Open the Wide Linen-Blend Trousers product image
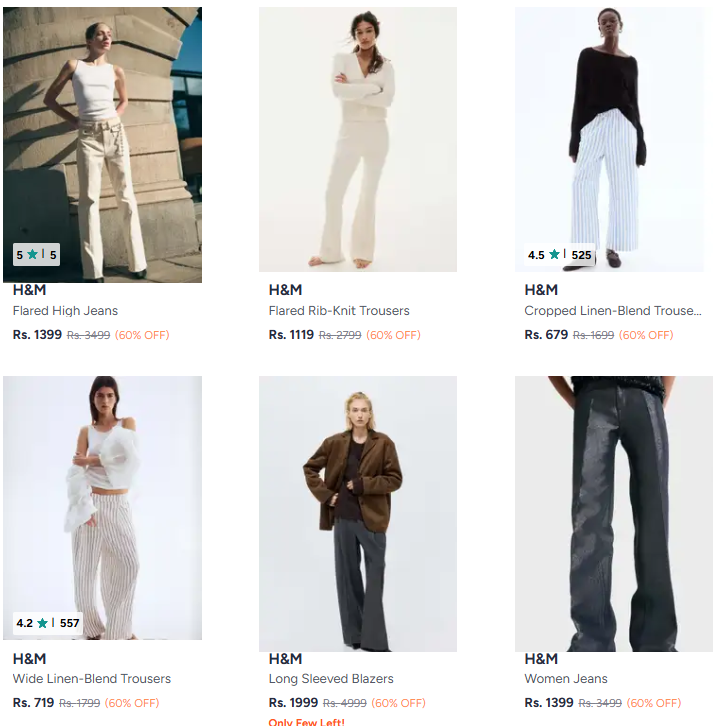 [102, 507]
